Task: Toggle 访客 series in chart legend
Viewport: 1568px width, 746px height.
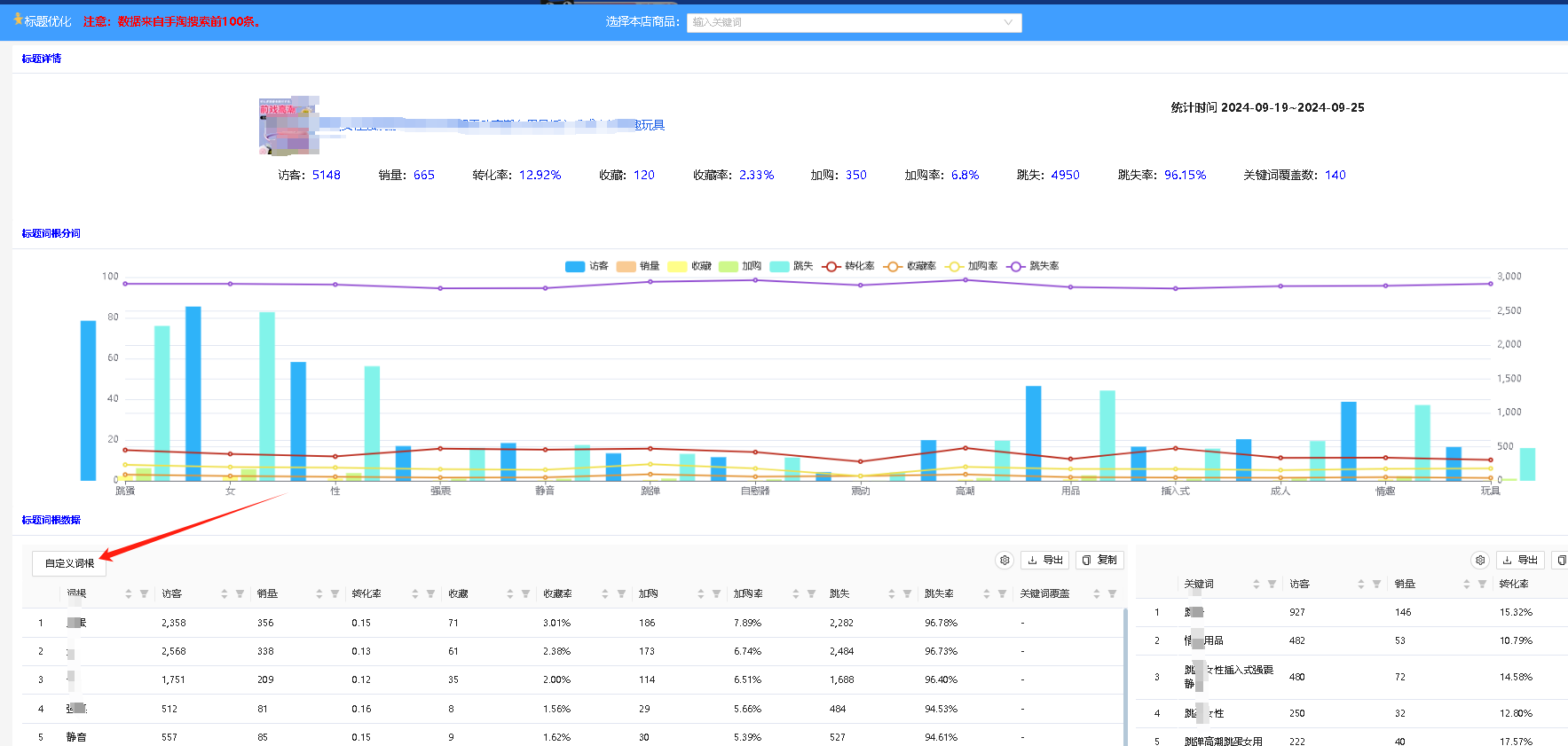Action: (x=587, y=266)
